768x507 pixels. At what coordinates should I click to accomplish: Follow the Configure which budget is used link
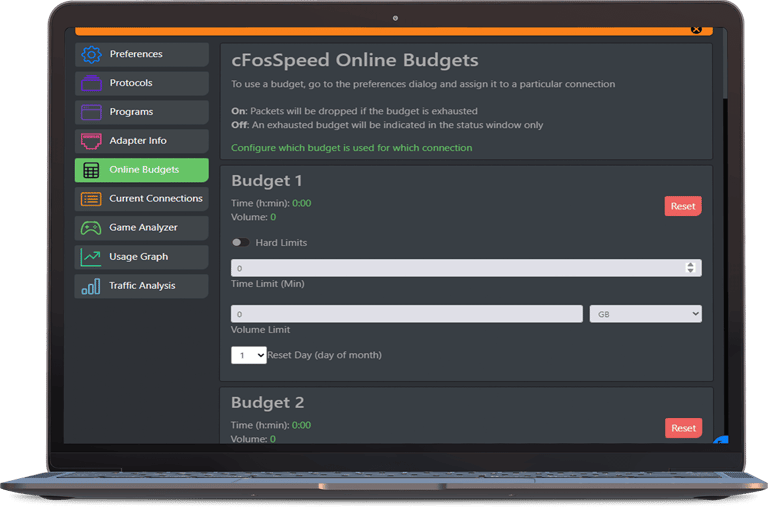click(352, 148)
